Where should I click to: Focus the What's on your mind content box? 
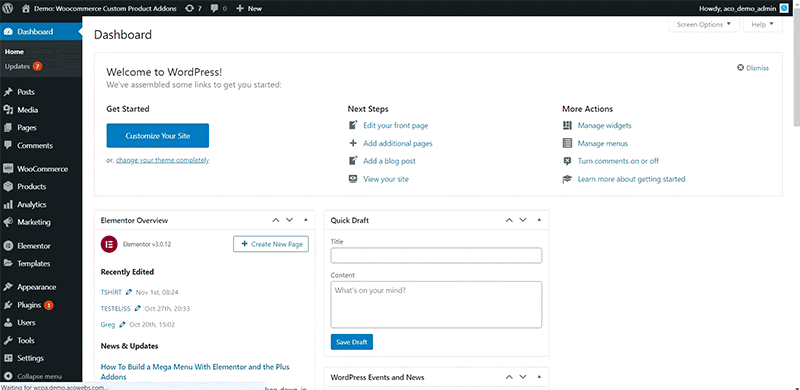(x=436, y=304)
